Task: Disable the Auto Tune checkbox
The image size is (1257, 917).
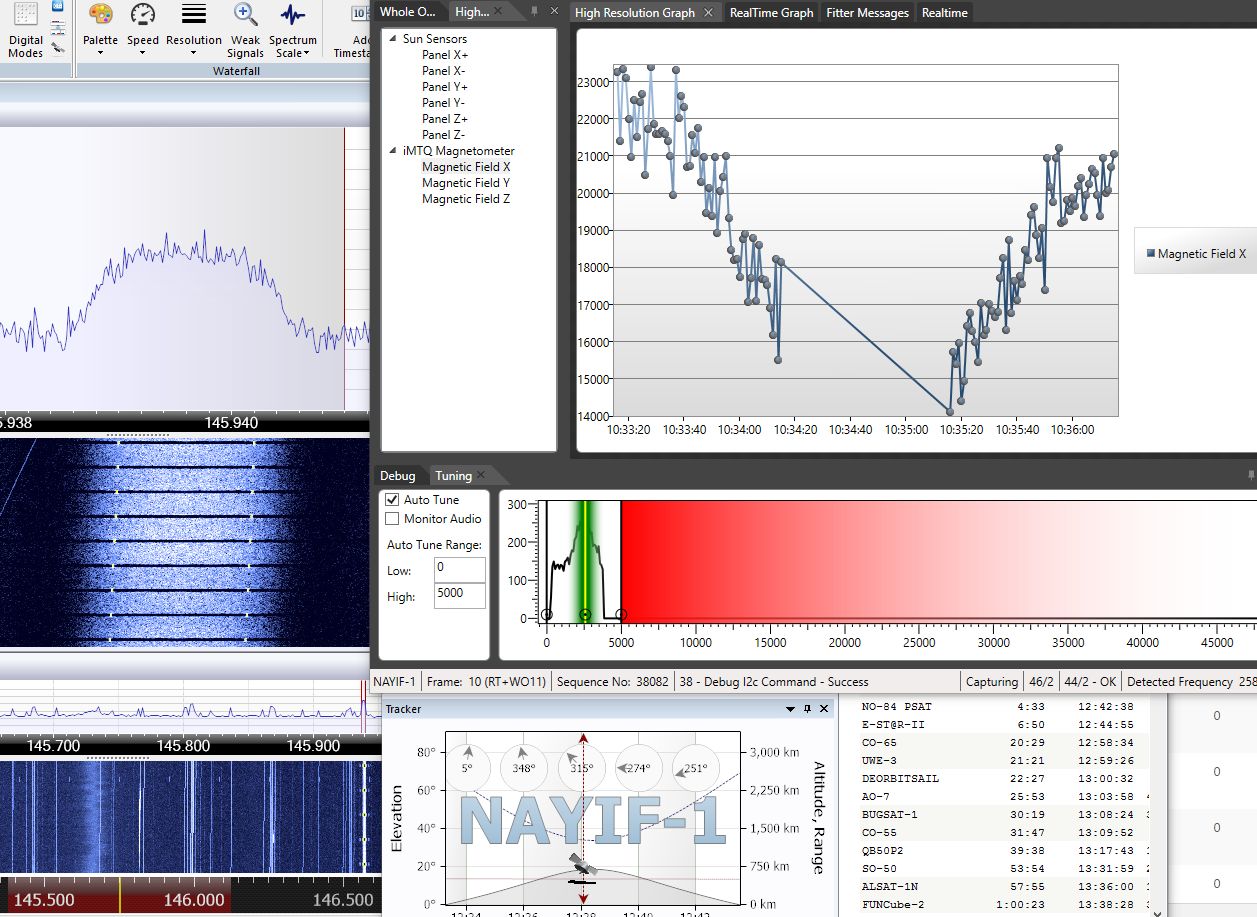Action: 393,500
